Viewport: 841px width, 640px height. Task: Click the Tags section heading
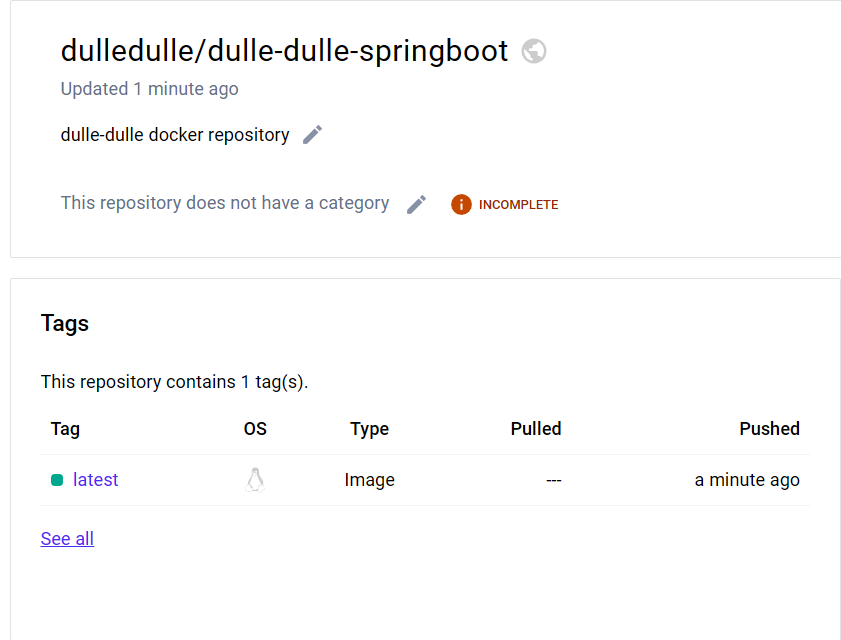65,323
